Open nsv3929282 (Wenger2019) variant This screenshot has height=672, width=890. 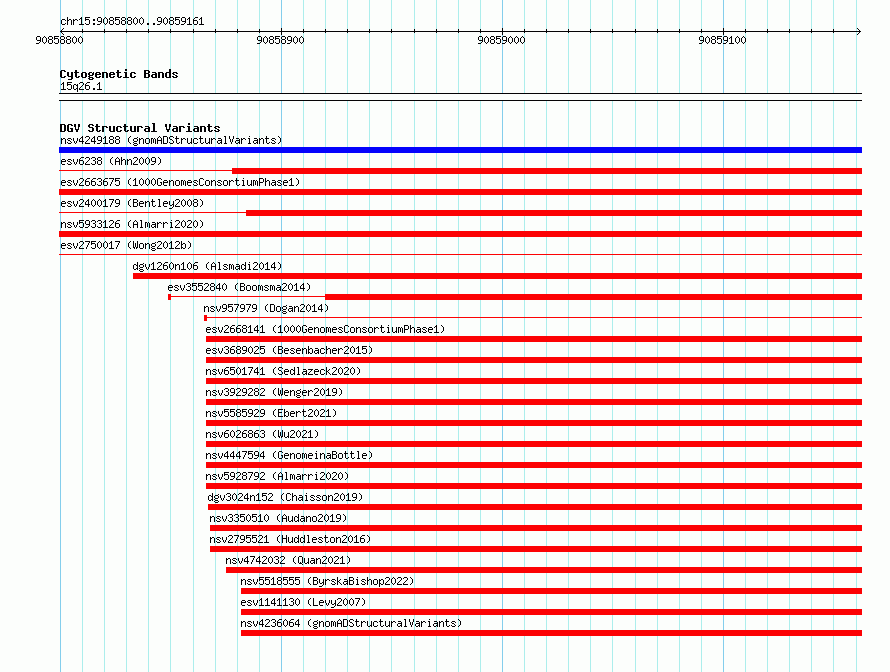tap(274, 392)
